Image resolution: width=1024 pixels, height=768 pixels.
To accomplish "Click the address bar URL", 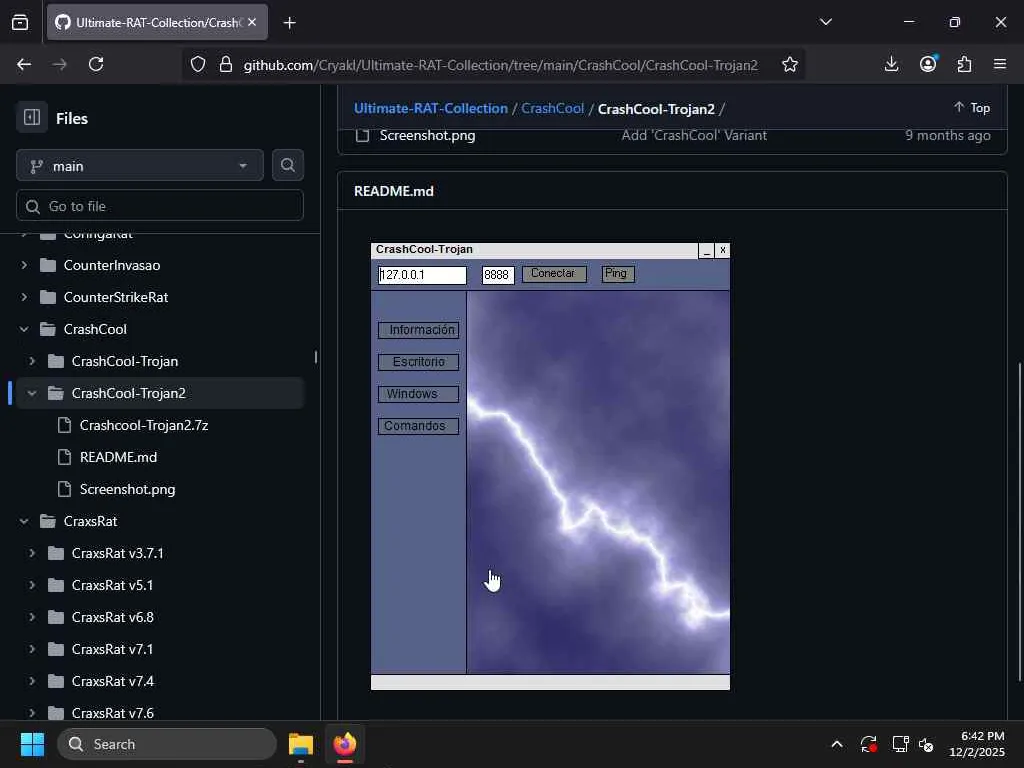I will pos(500,65).
